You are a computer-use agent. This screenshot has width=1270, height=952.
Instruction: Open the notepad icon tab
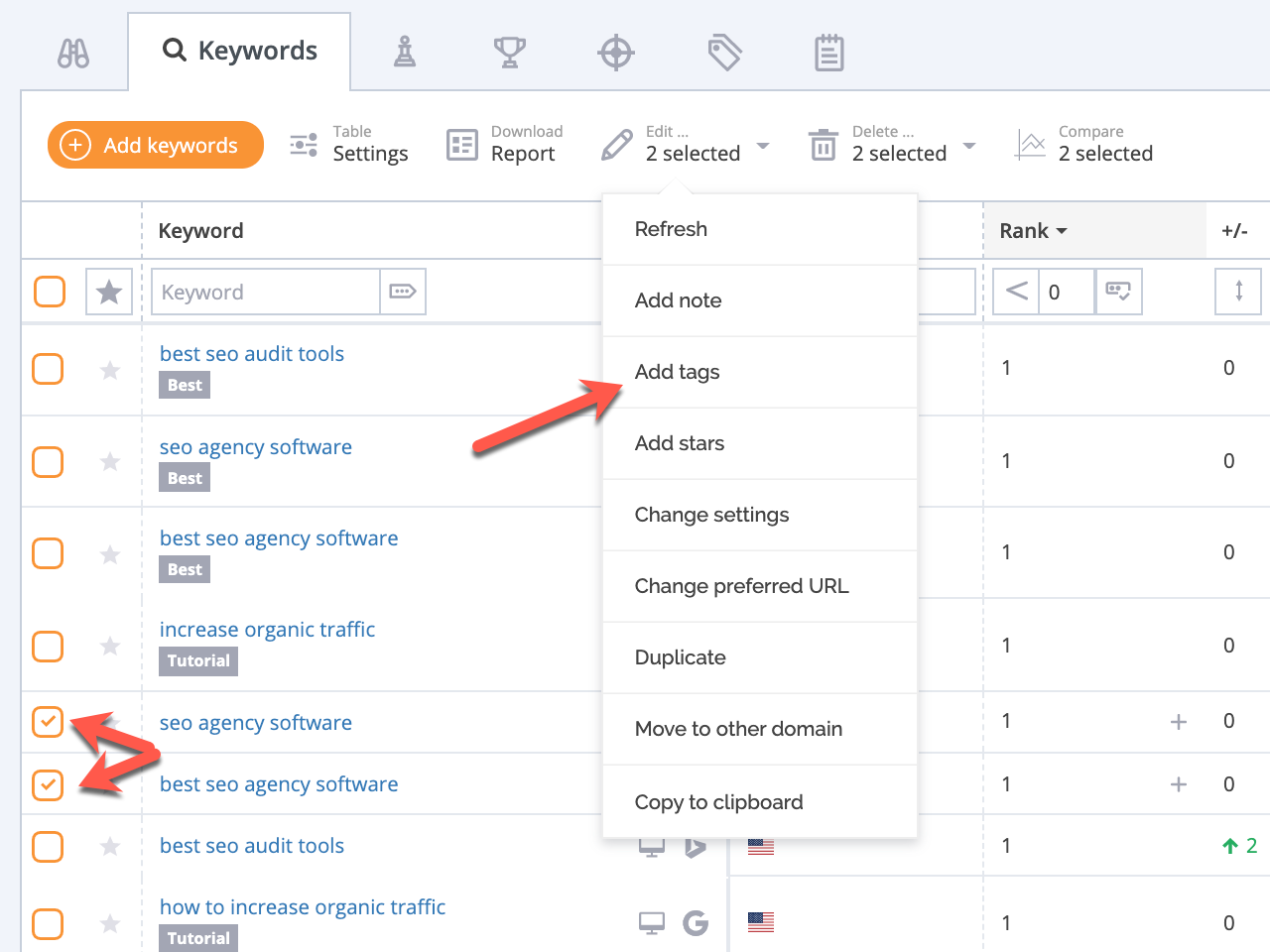[828, 53]
